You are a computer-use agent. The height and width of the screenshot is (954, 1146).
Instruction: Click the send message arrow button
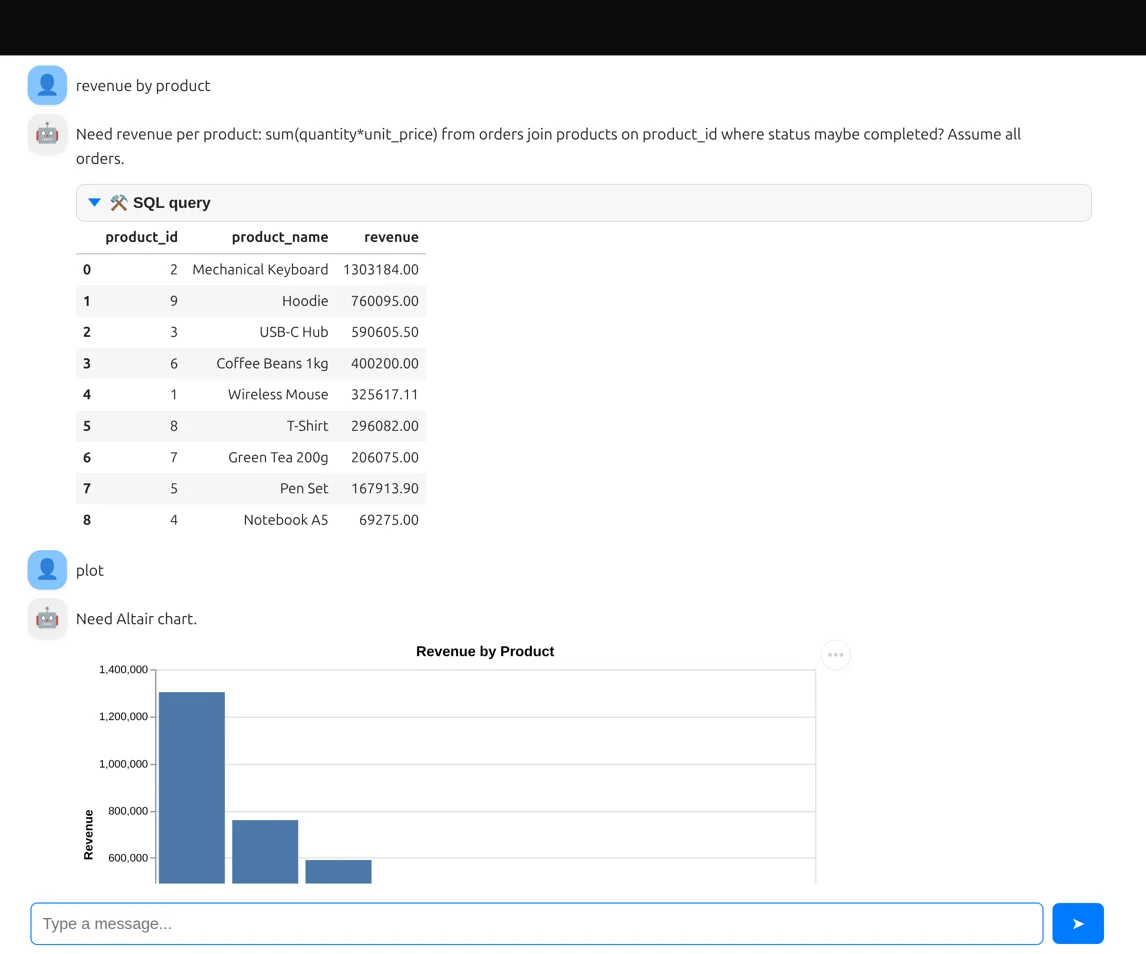coord(1077,923)
